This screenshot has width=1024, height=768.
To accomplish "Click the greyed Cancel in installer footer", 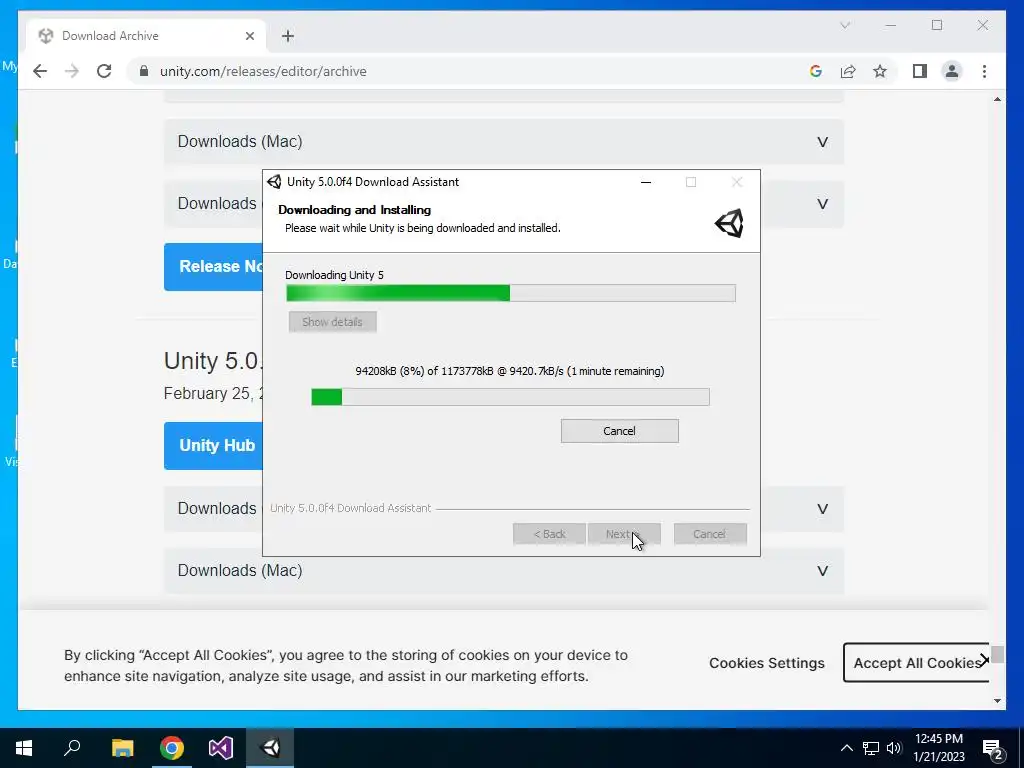I will [x=710, y=534].
